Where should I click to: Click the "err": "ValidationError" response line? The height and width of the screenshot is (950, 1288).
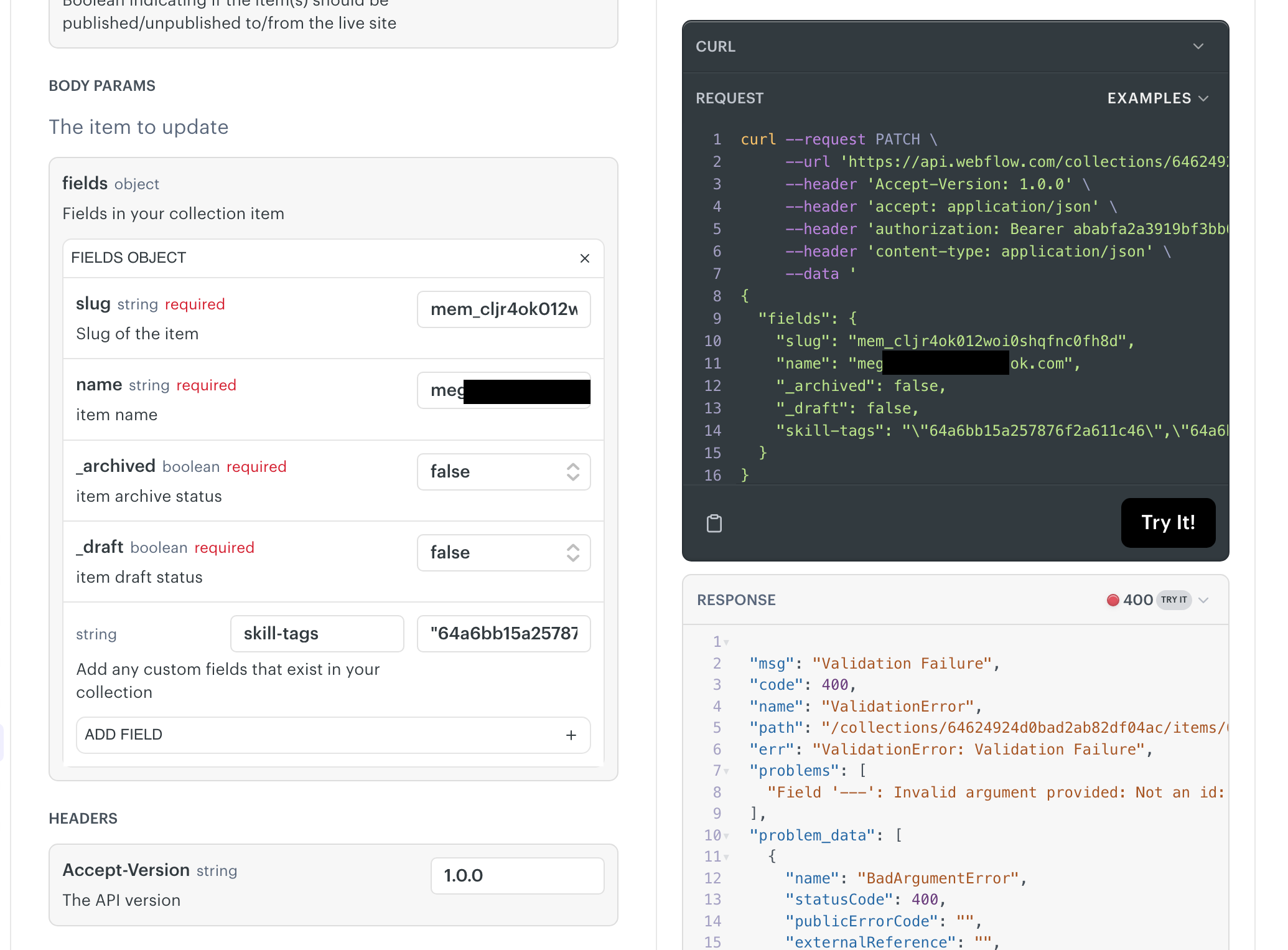pyautogui.click(x=951, y=750)
